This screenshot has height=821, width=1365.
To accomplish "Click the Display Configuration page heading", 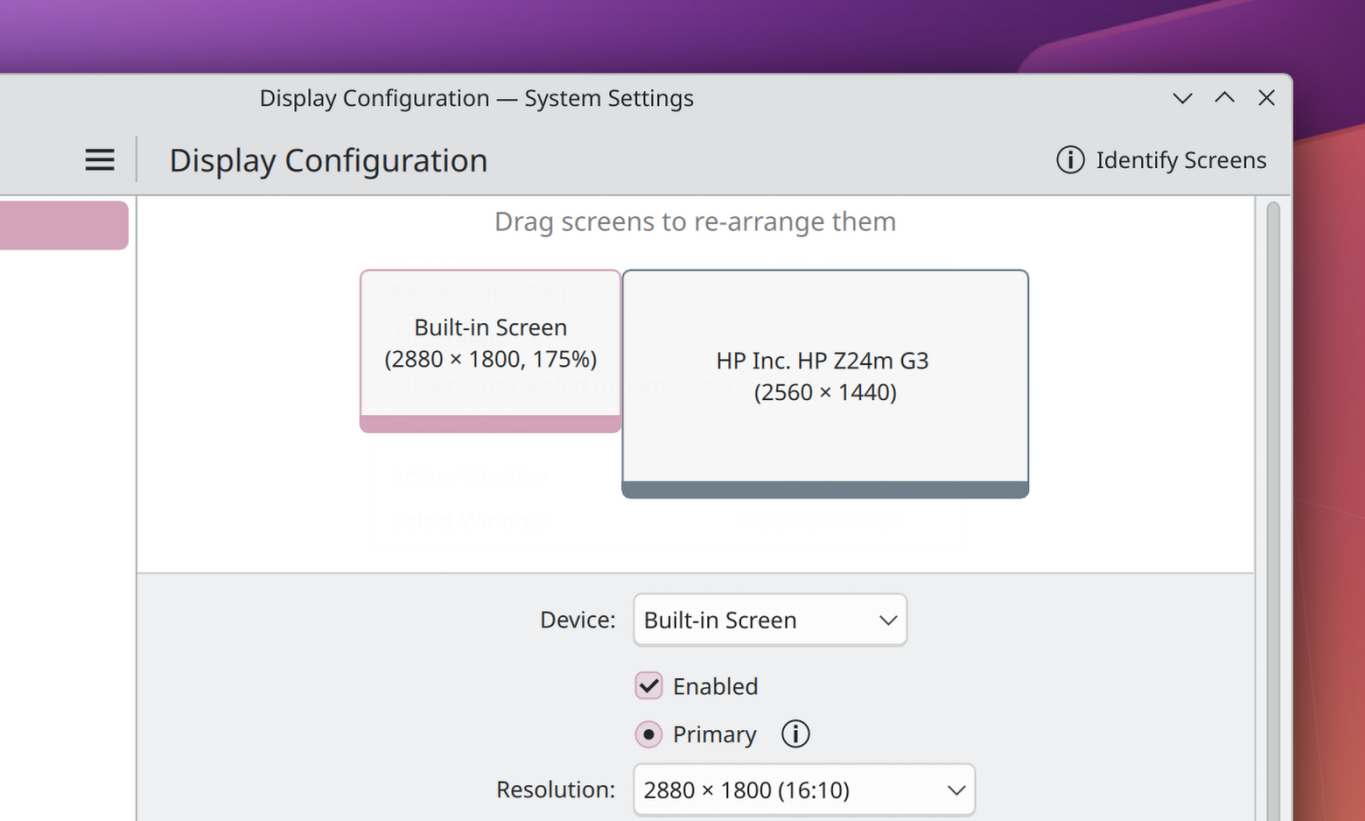I will click(x=328, y=160).
